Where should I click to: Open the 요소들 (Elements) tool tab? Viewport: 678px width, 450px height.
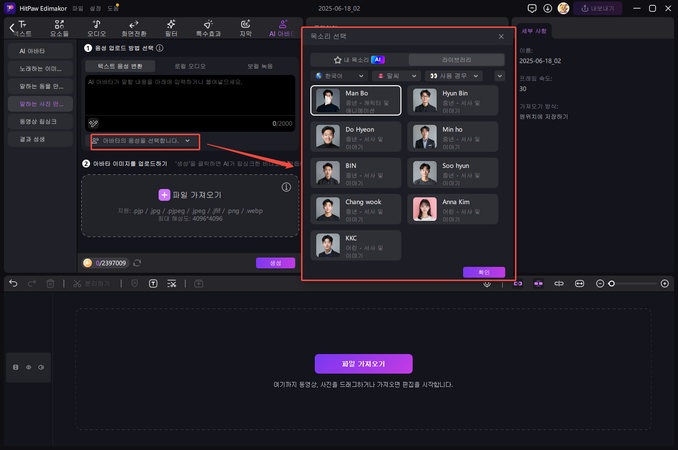pos(59,29)
